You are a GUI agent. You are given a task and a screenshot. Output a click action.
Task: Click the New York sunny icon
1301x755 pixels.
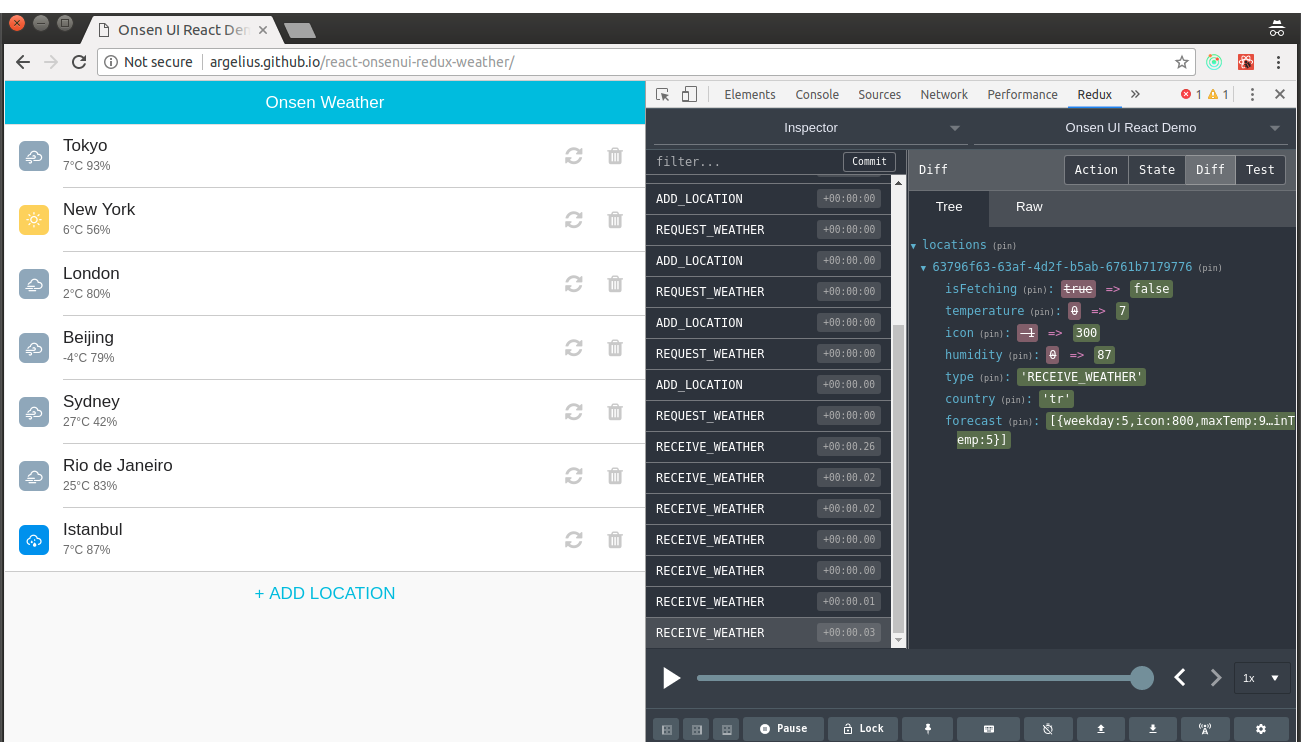coord(34,220)
